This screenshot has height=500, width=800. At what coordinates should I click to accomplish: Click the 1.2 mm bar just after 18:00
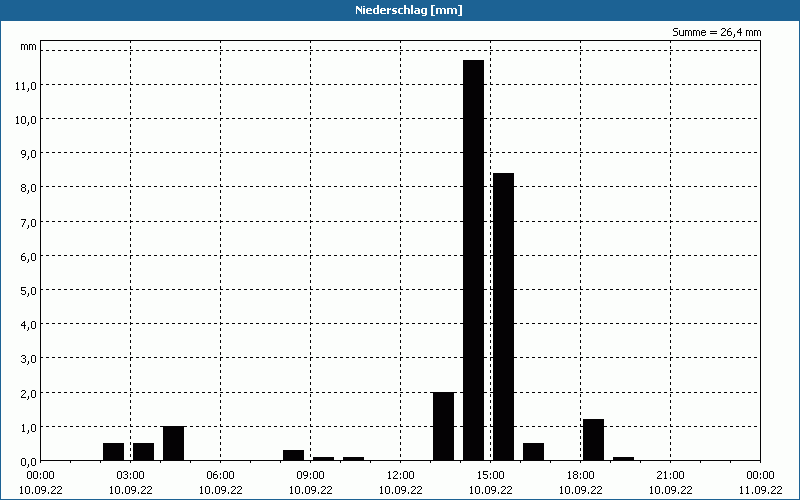593,440
